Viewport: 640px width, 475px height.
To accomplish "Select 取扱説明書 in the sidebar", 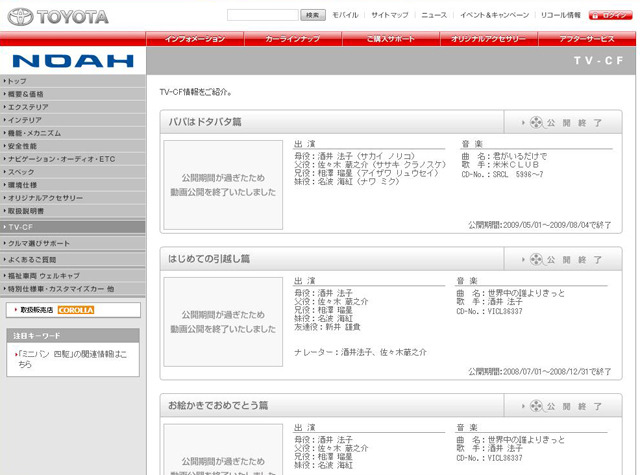I will point(73,211).
